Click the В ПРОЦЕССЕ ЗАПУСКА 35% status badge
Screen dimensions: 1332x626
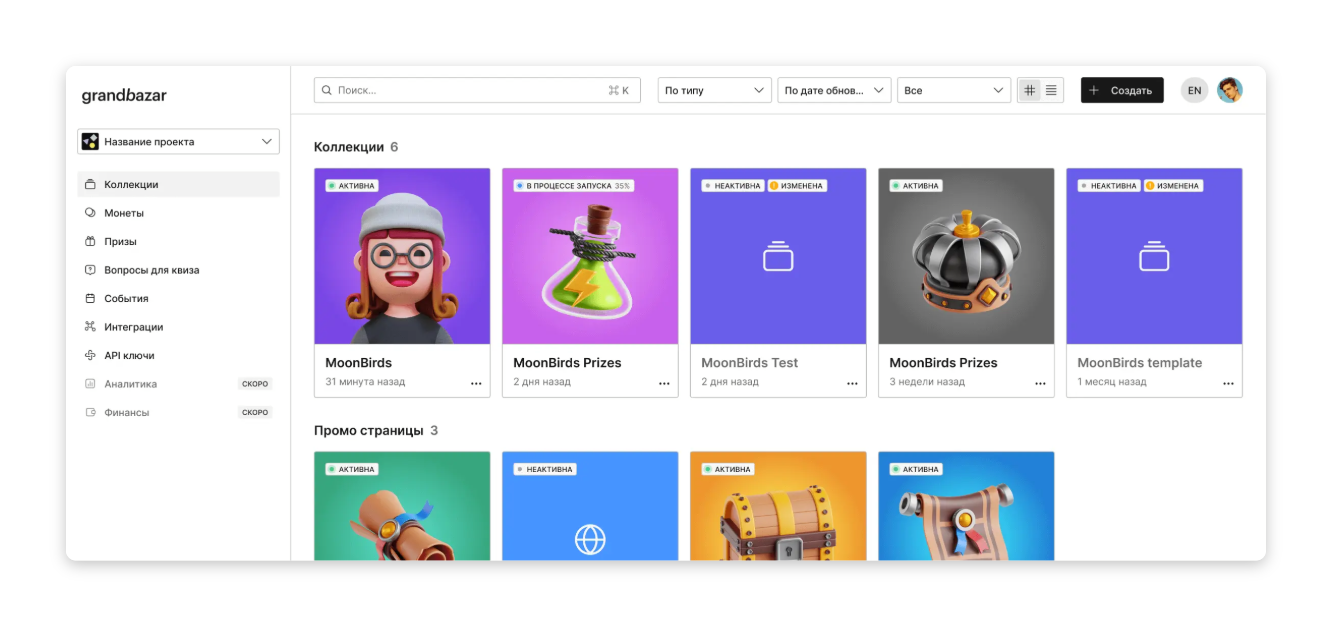573,186
